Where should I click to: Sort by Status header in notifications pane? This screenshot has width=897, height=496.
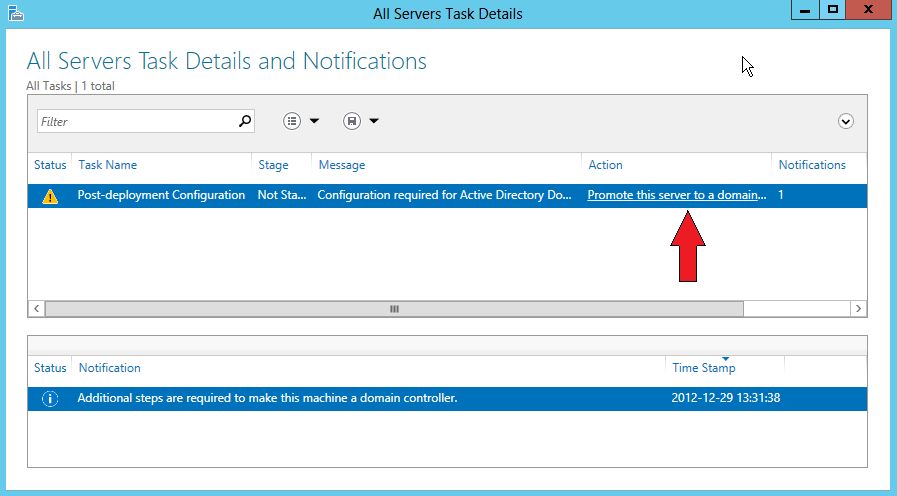[x=50, y=368]
